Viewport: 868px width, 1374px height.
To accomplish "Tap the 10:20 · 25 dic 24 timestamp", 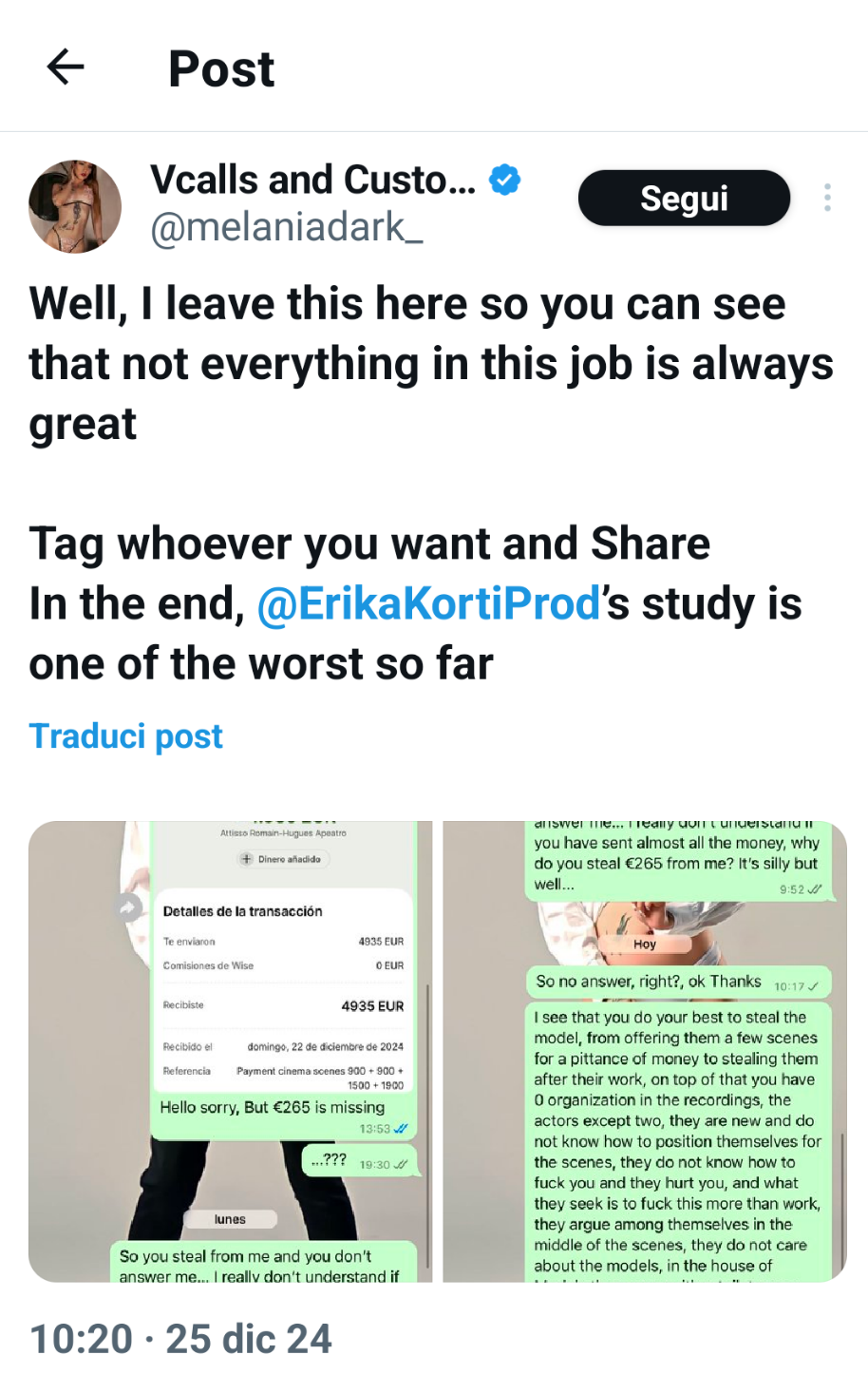I will 180,1339.
